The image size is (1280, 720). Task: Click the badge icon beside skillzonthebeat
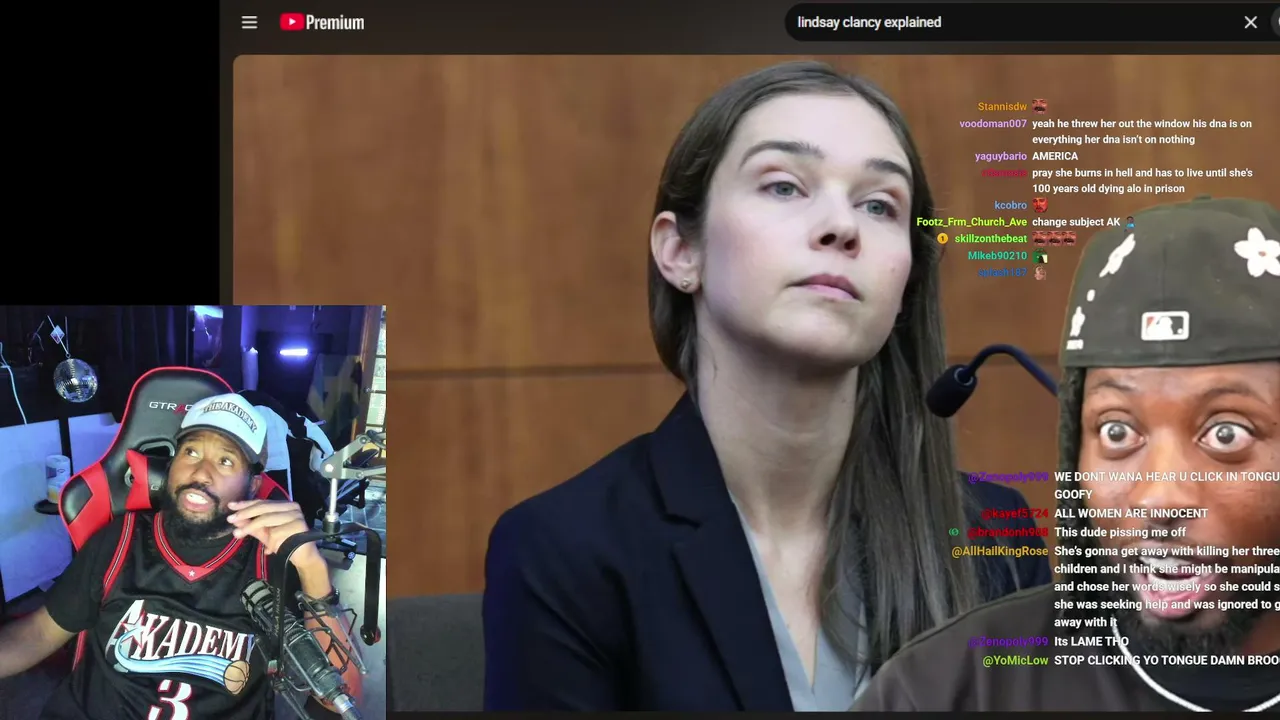(942, 239)
